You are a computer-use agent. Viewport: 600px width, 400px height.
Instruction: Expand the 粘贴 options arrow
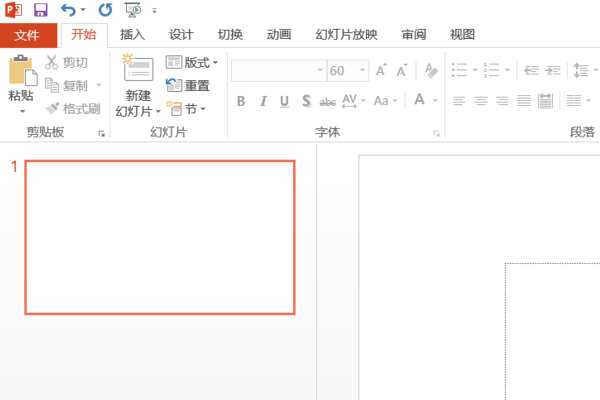pos(22,111)
